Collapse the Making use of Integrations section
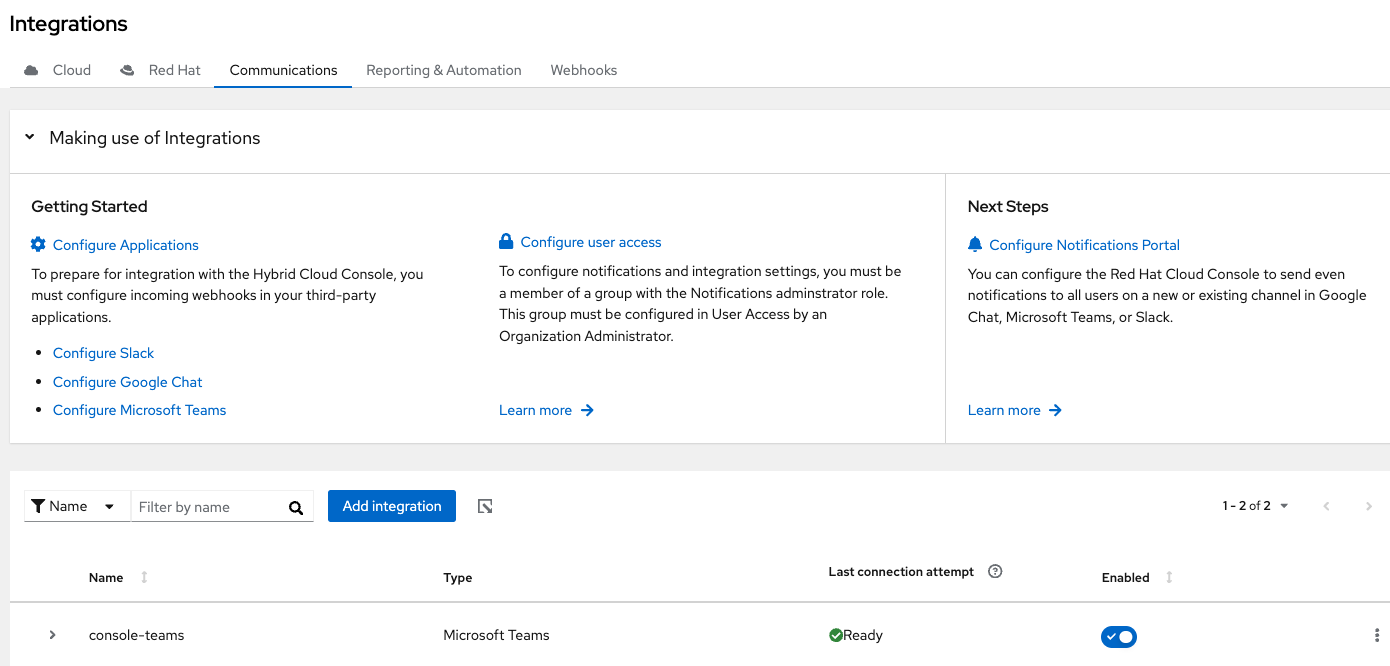The image size is (1390, 666). (30, 137)
